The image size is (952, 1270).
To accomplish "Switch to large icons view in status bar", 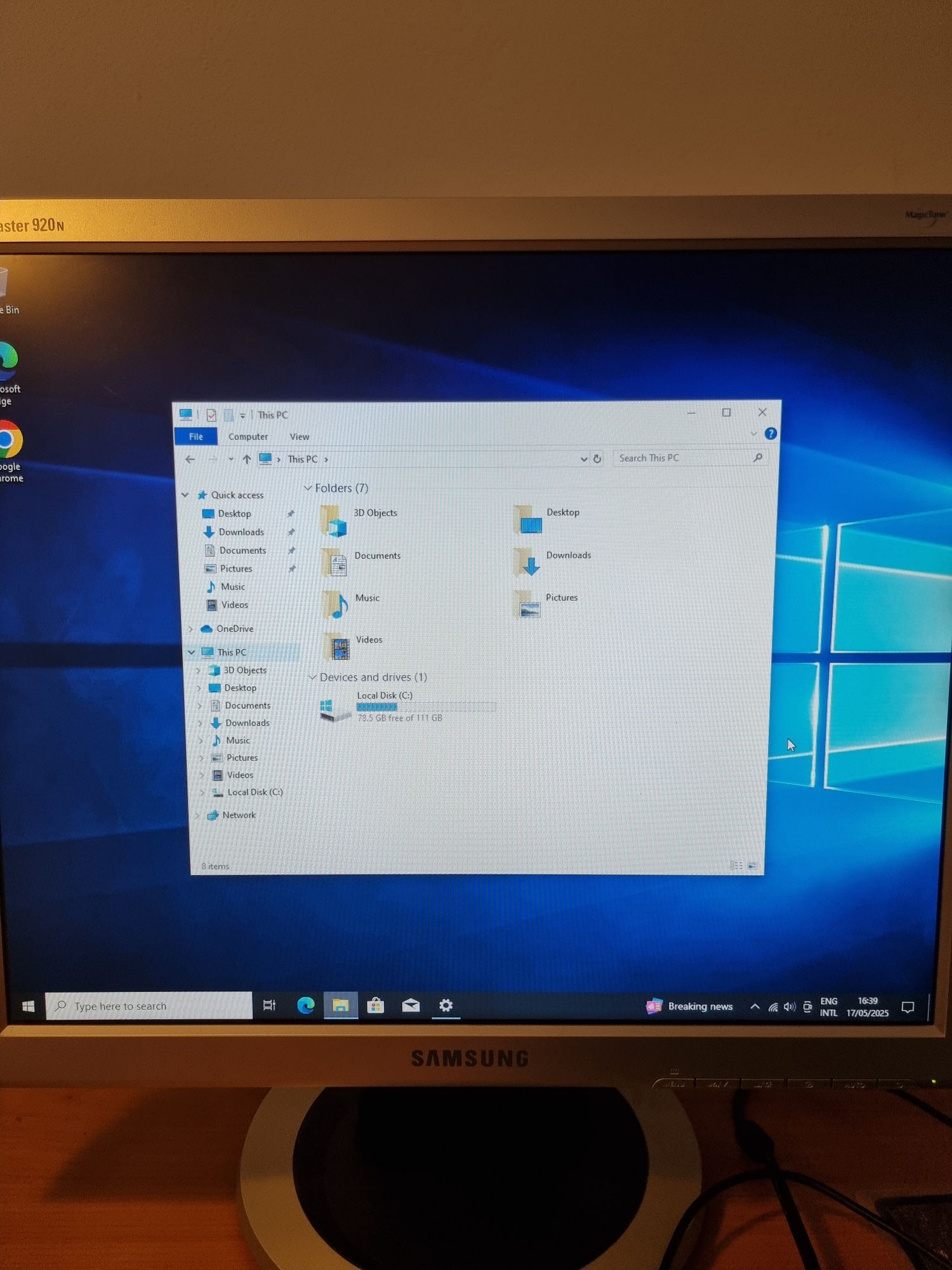I will (752, 865).
